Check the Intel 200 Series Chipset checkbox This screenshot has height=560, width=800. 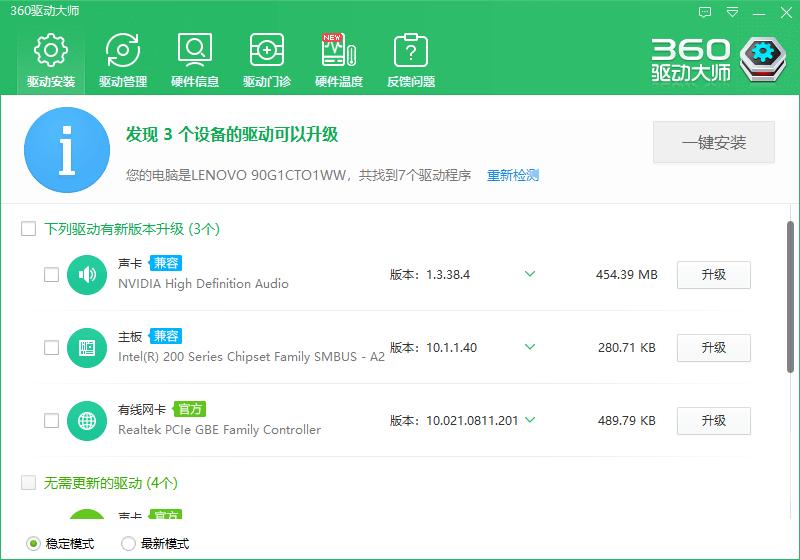[x=51, y=348]
